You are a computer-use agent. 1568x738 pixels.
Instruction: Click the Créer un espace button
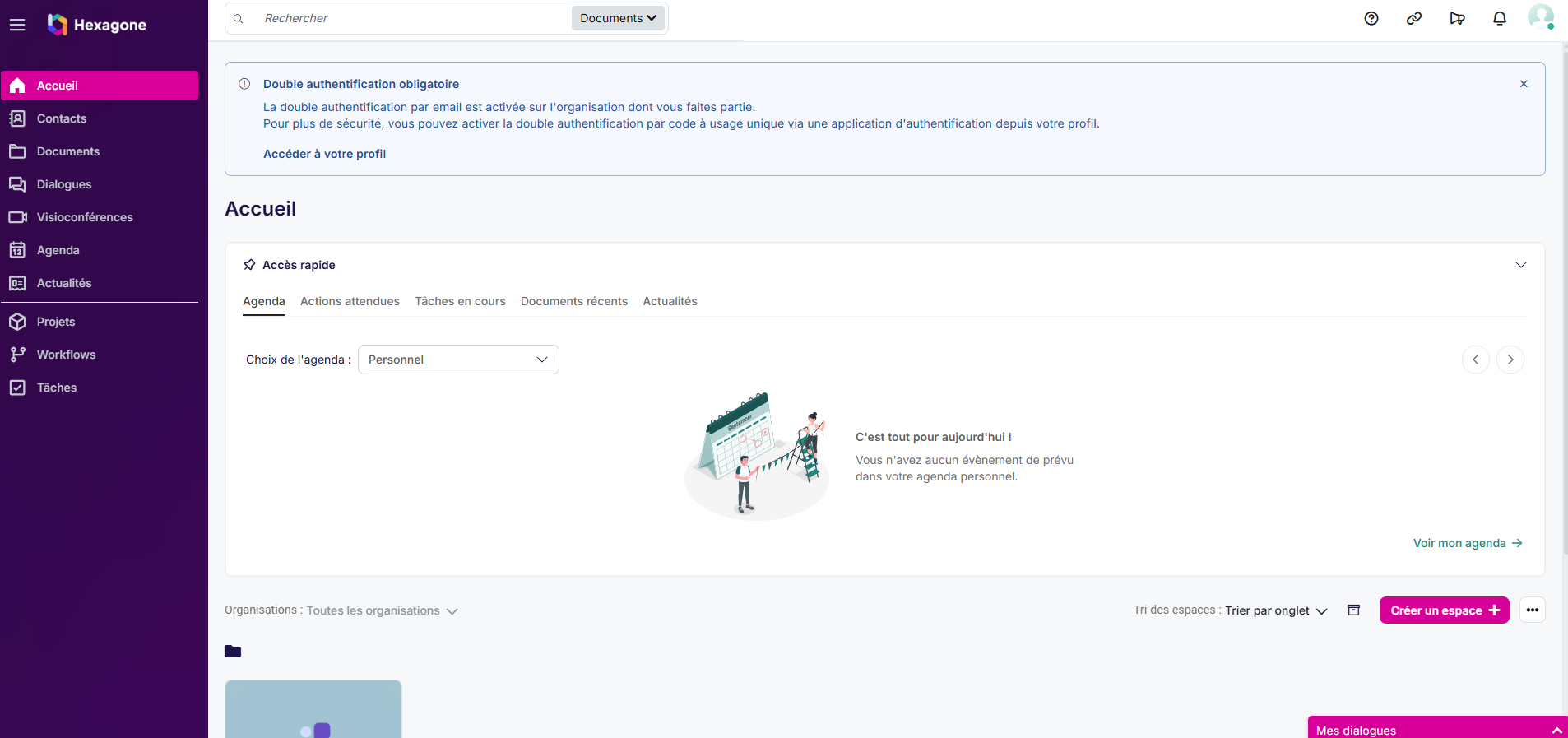point(1445,610)
